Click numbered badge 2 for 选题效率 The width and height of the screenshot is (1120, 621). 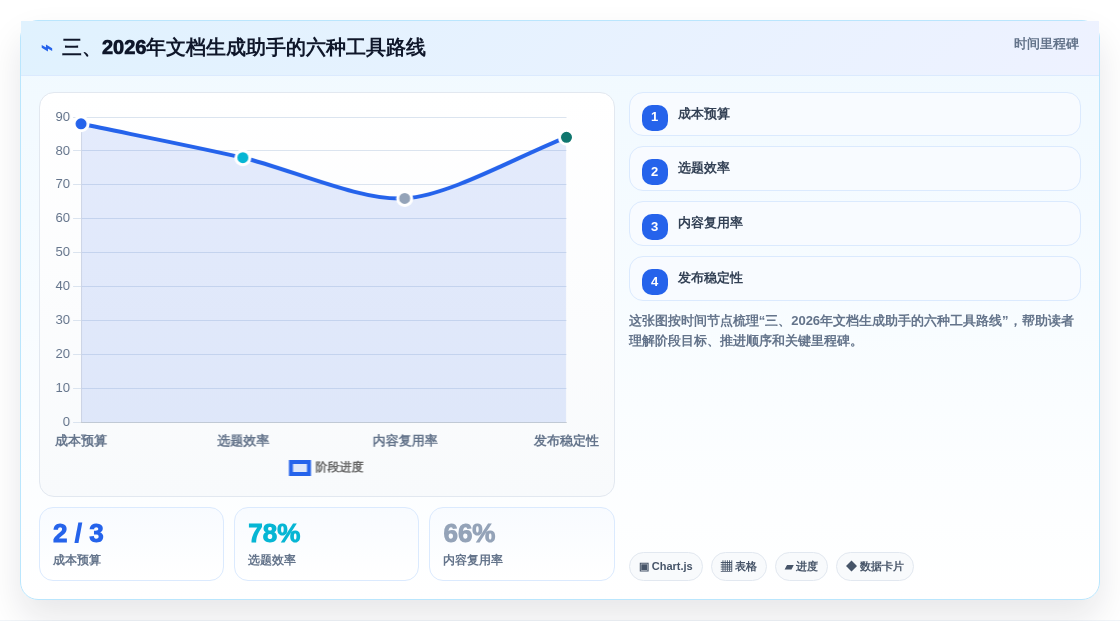click(654, 172)
